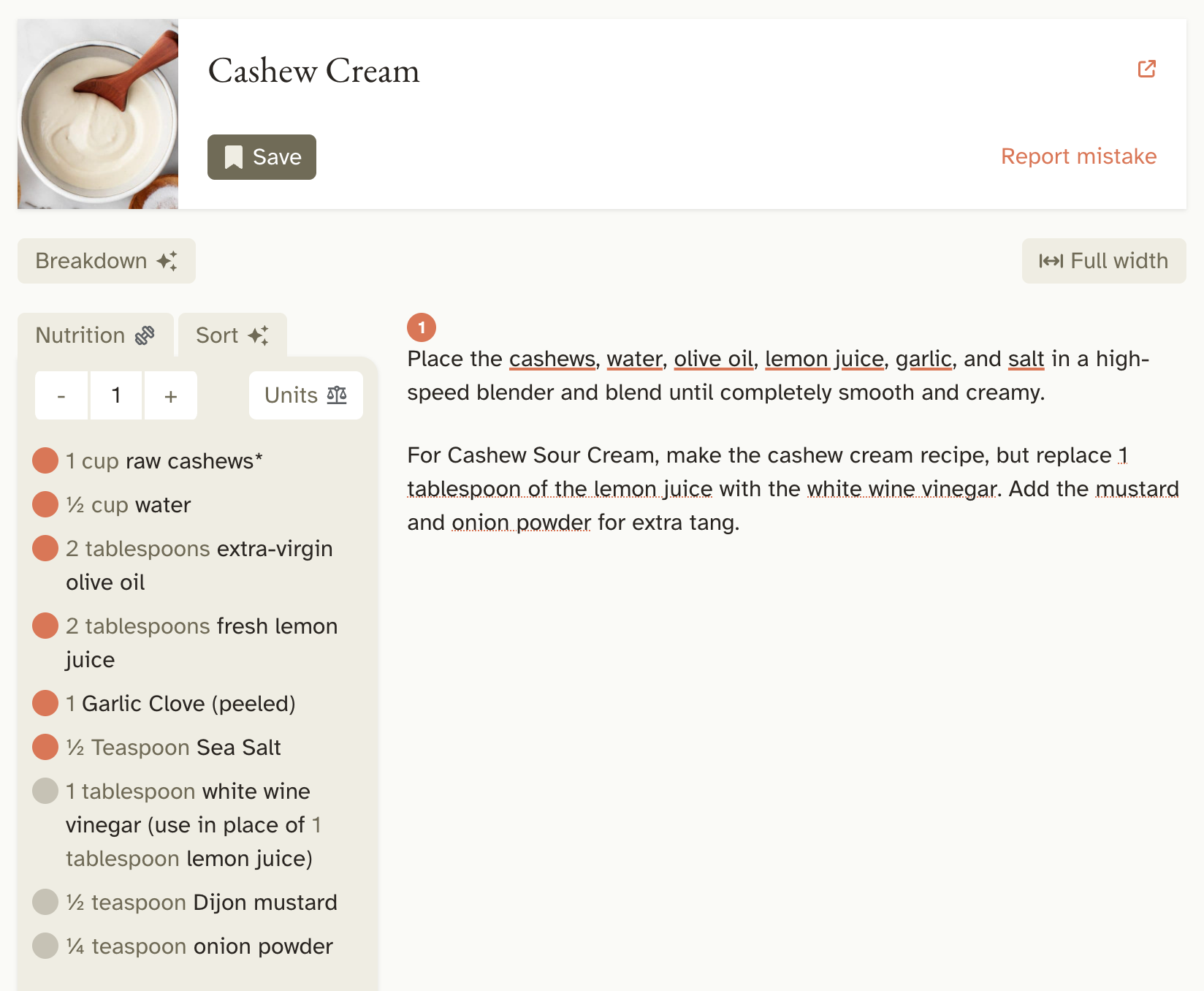Image resolution: width=1204 pixels, height=991 pixels.
Task: Check off the Garlic Clove ingredient
Action: pos(45,704)
